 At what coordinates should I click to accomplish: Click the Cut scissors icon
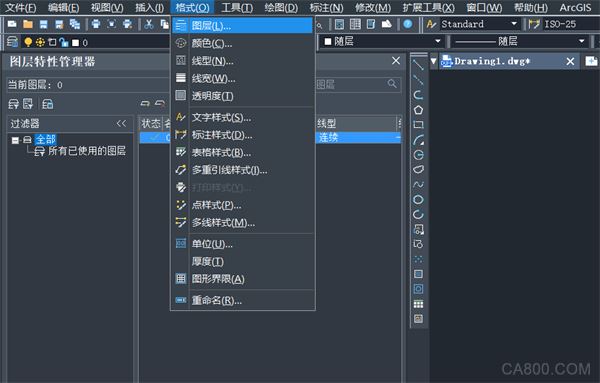pyautogui.click(x=149, y=24)
